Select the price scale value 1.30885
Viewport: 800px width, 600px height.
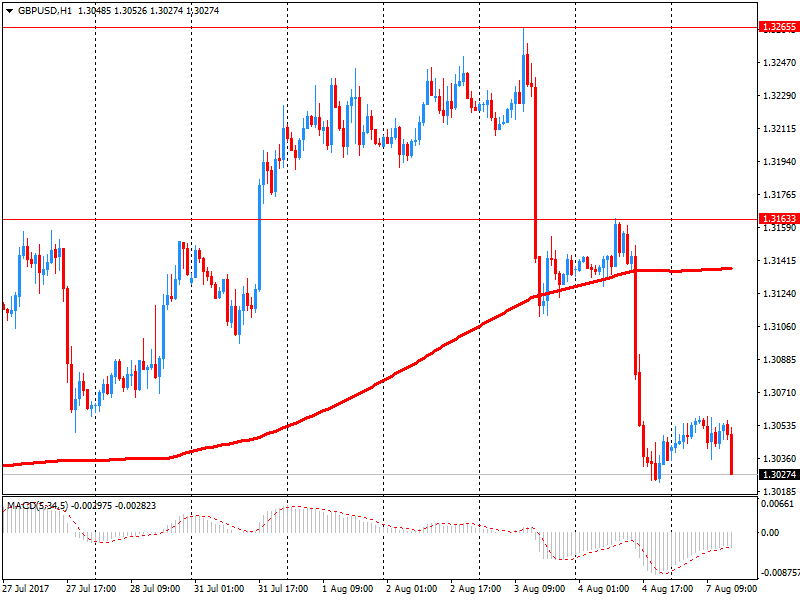pos(779,360)
